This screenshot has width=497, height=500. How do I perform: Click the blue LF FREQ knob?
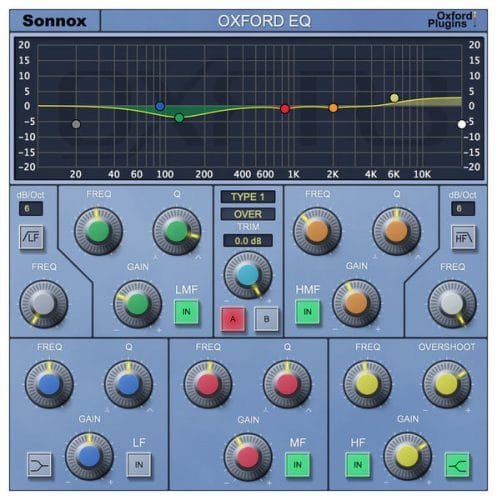(49, 384)
